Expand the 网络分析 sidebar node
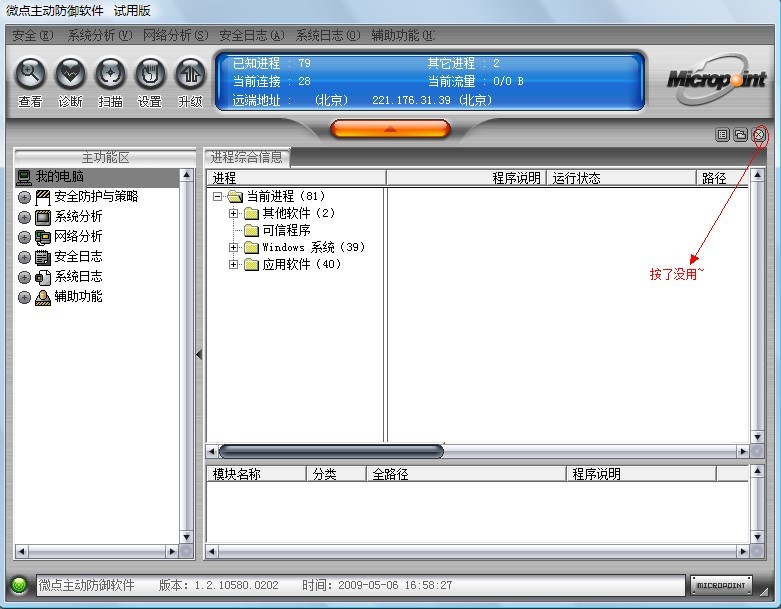 coord(24,237)
